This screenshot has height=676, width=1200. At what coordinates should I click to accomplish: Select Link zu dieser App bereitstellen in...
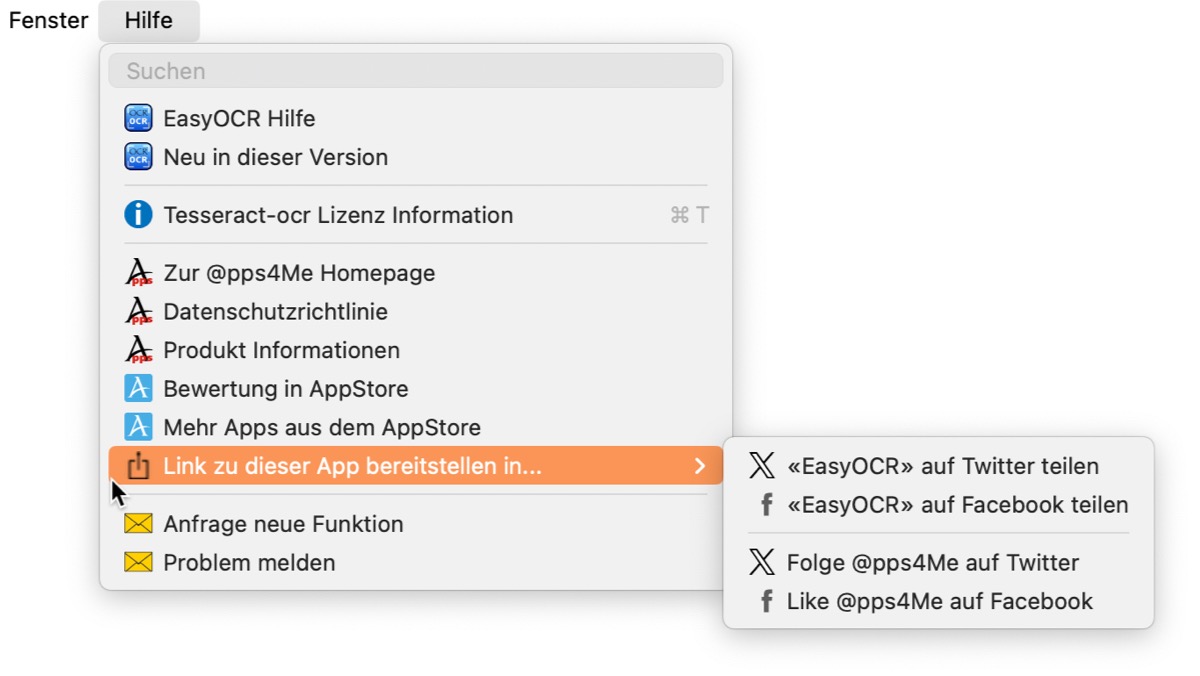coord(416,466)
